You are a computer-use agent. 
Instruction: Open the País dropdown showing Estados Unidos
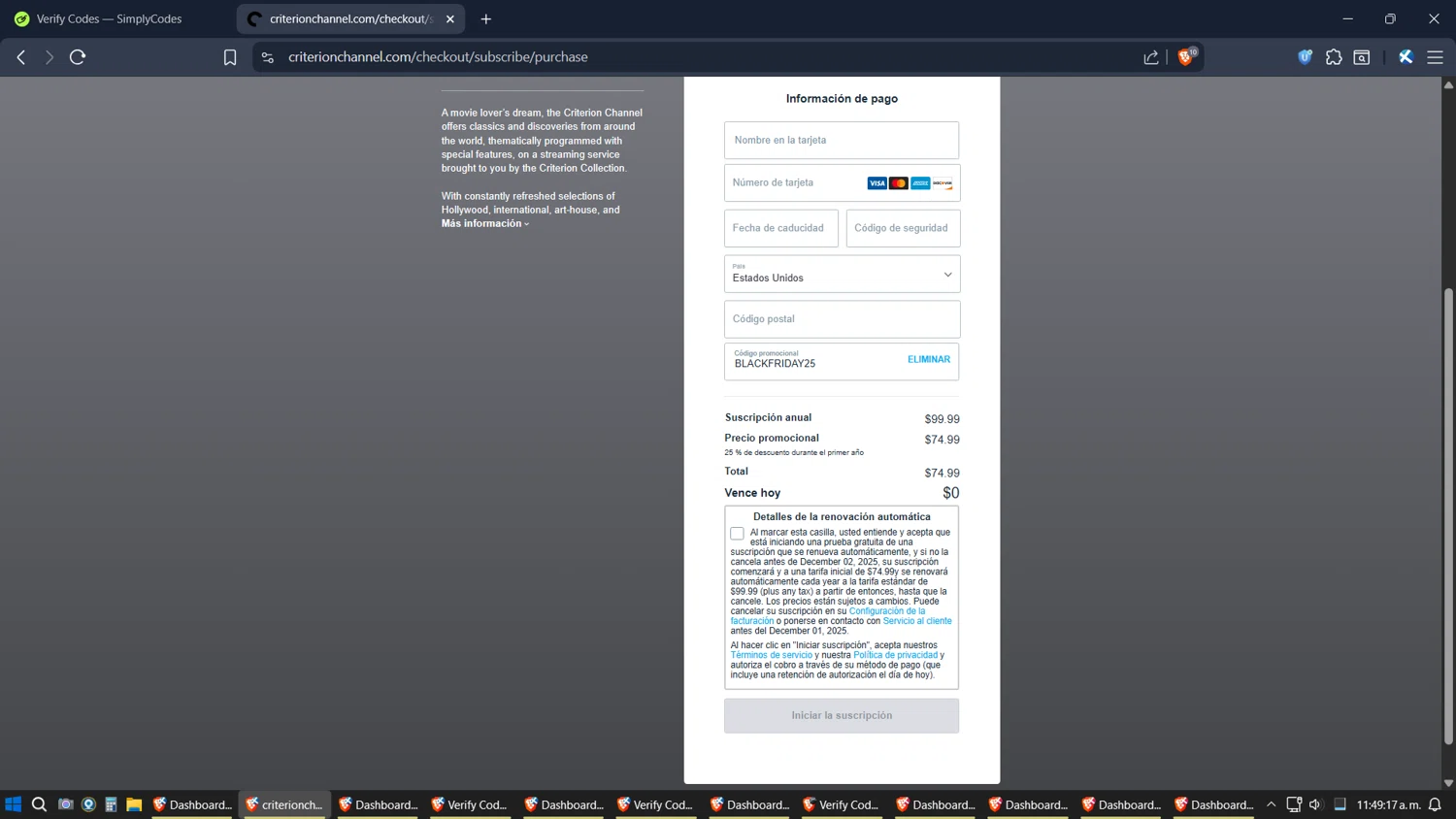click(842, 274)
